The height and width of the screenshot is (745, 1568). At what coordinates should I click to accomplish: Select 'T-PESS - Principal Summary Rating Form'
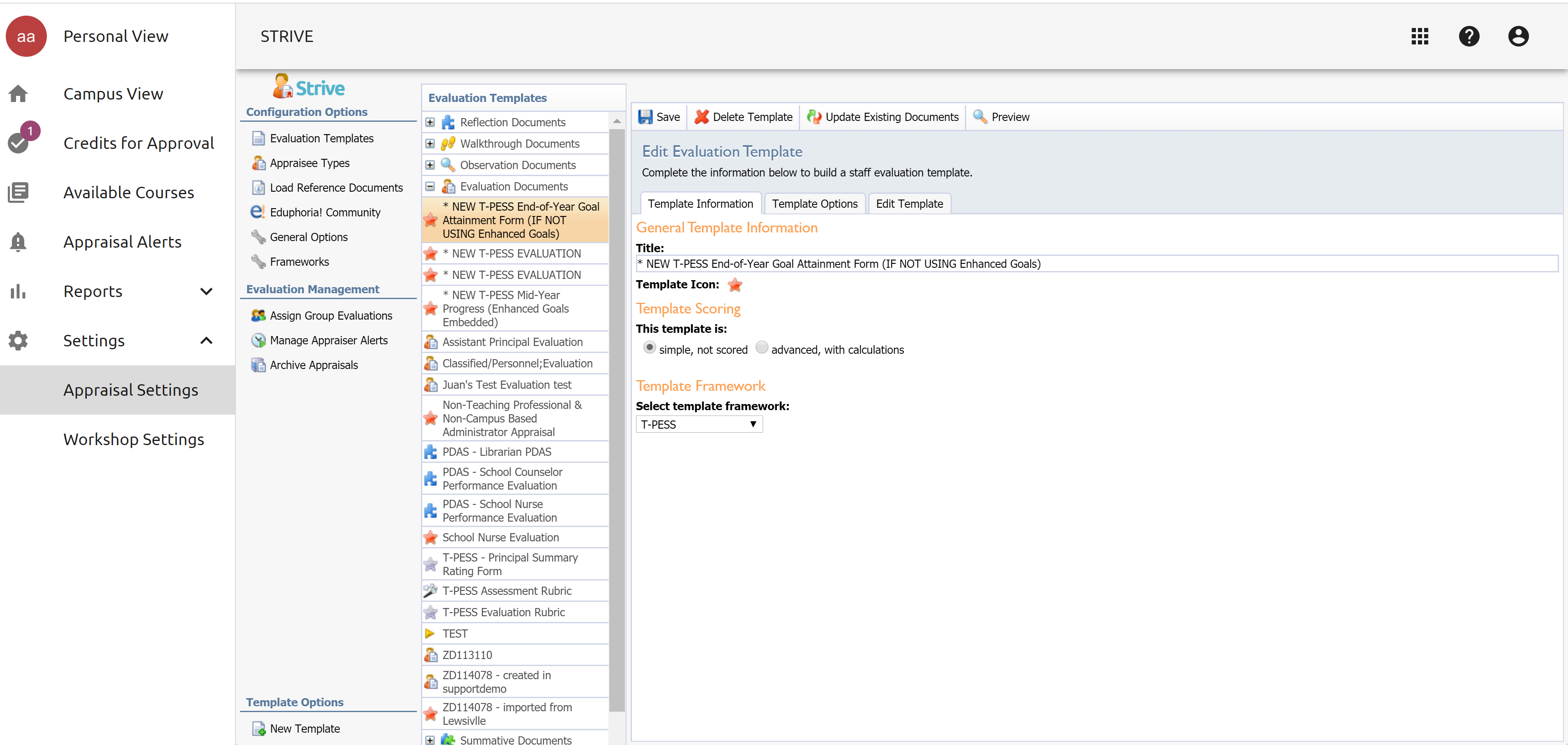tap(515, 564)
